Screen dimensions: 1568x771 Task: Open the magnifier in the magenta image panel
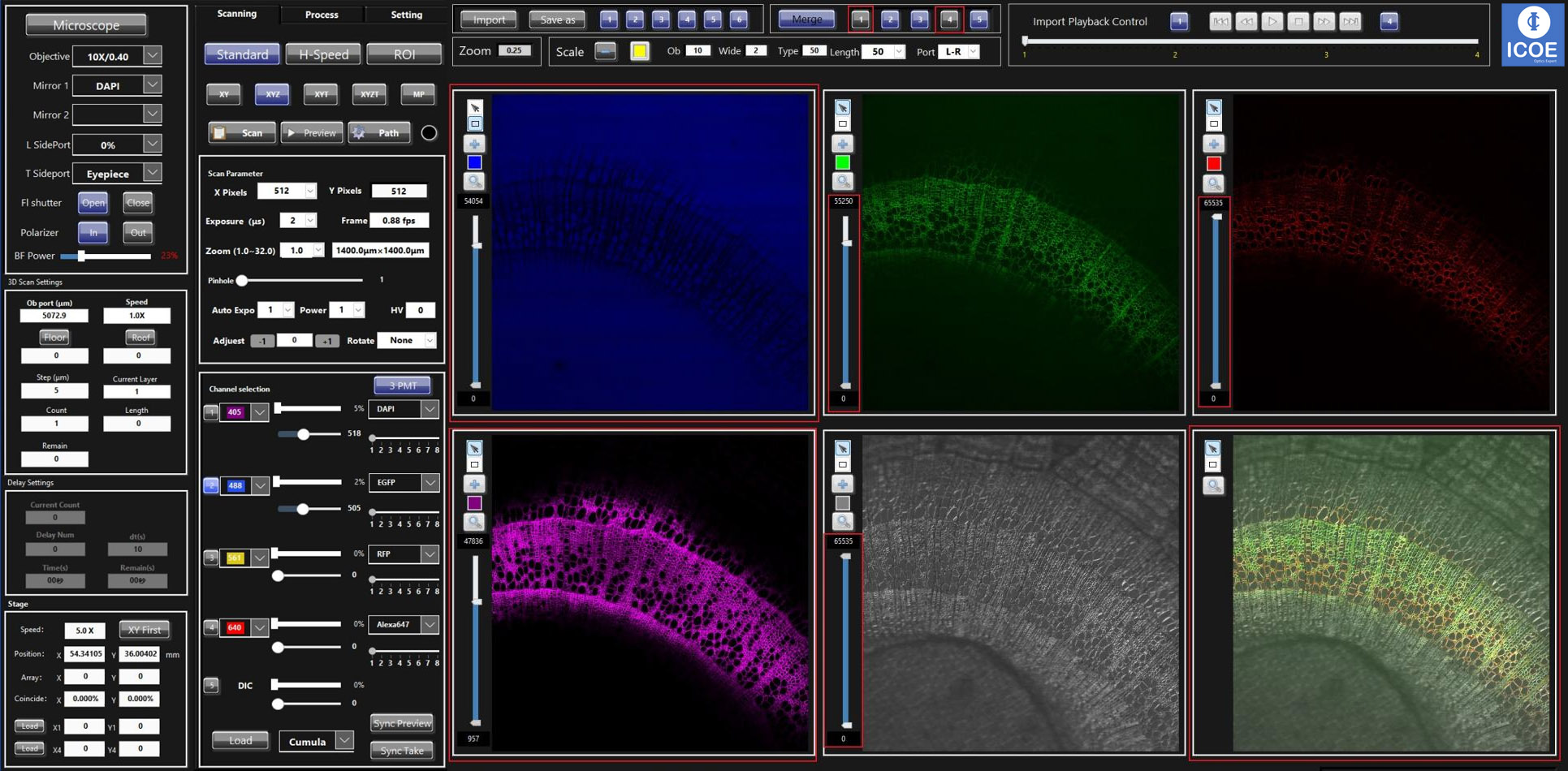pyautogui.click(x=475, y=522)
